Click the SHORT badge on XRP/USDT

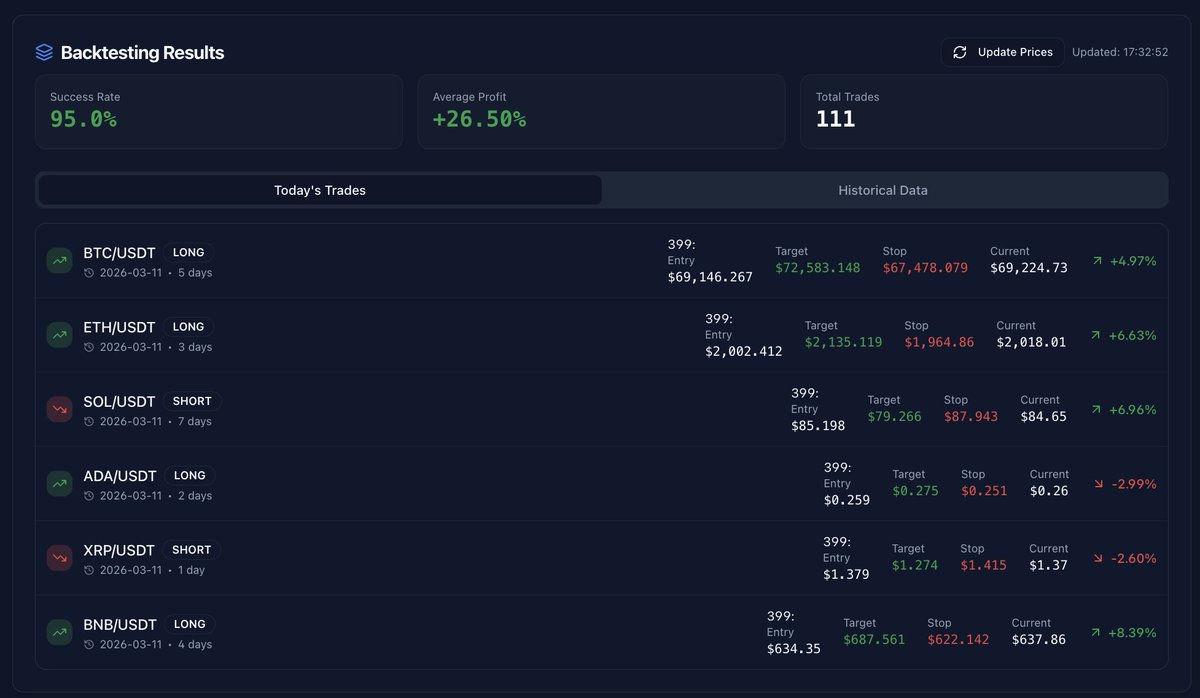[191, 550]
